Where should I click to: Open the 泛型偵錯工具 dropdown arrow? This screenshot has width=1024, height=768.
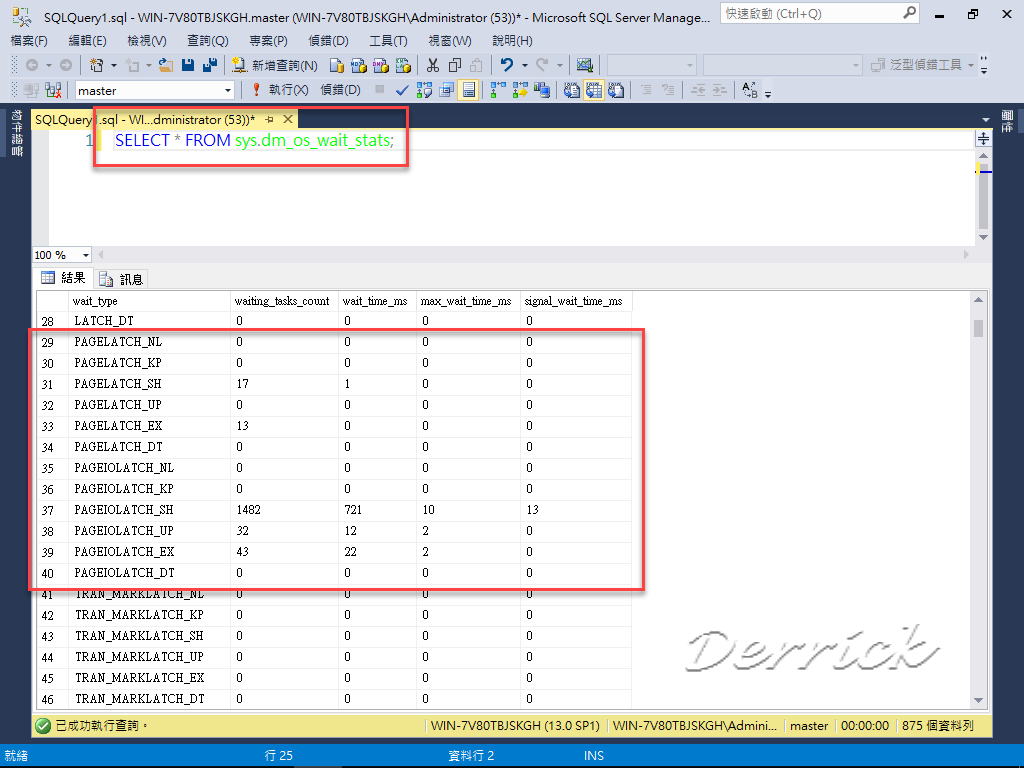[970, 66]
